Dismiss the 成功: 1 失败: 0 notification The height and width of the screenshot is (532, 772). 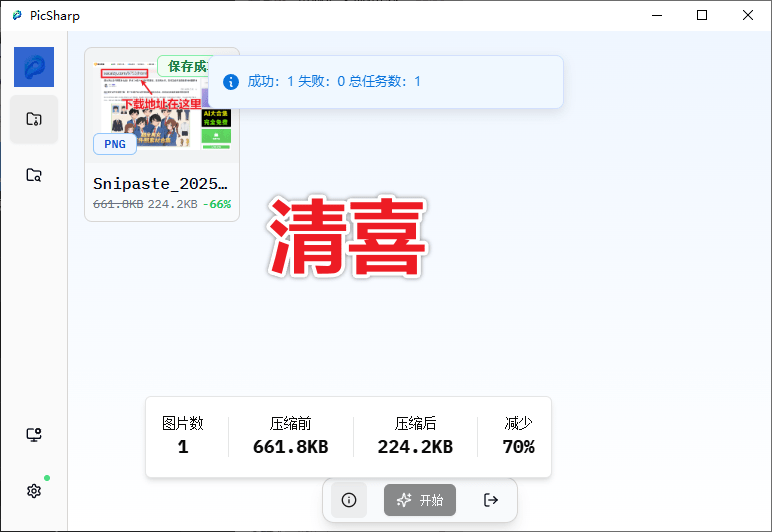click(385, 82)
